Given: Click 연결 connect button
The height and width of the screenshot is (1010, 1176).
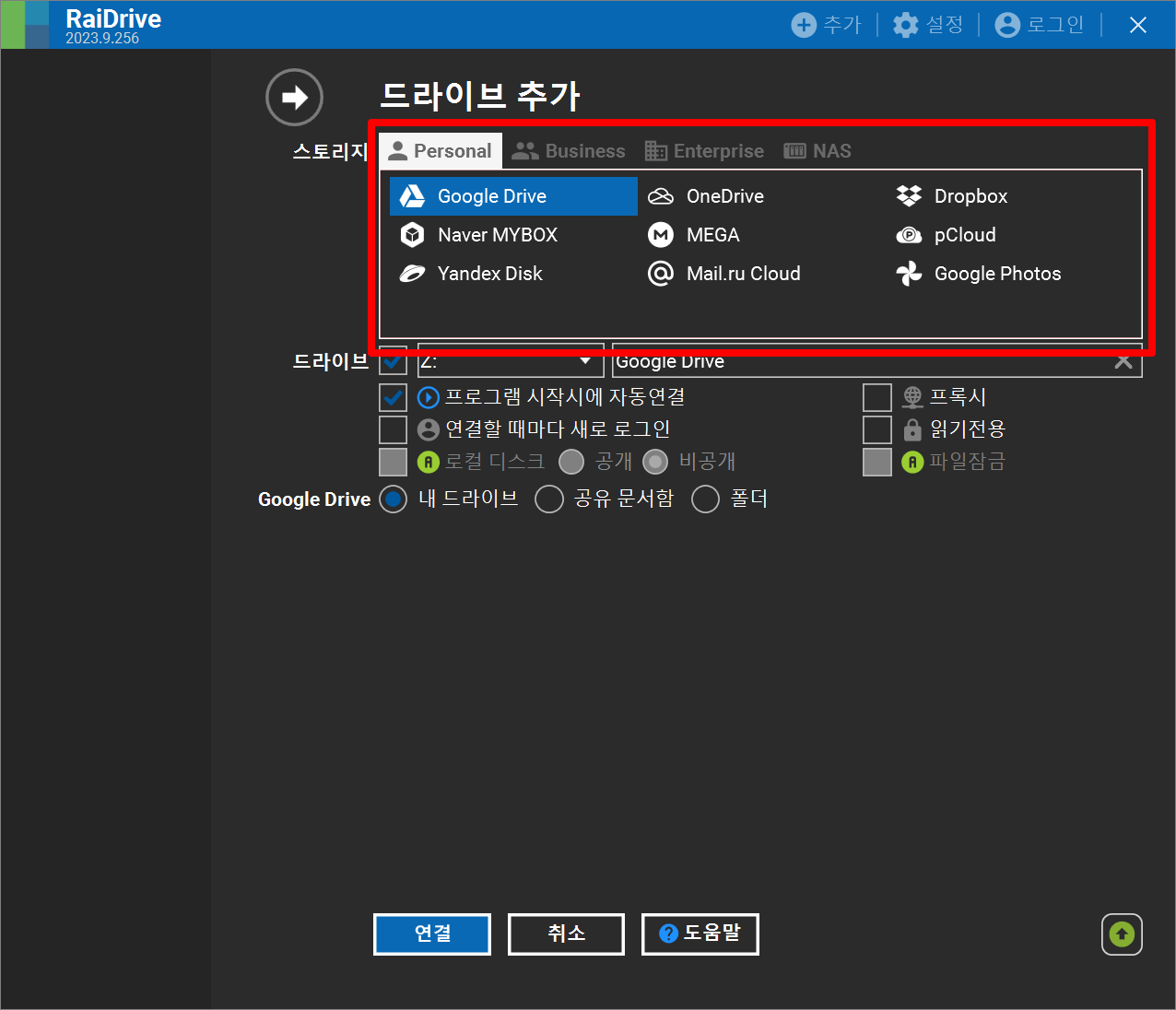Looking at the screenshot, I should click(x=432, y=934).
